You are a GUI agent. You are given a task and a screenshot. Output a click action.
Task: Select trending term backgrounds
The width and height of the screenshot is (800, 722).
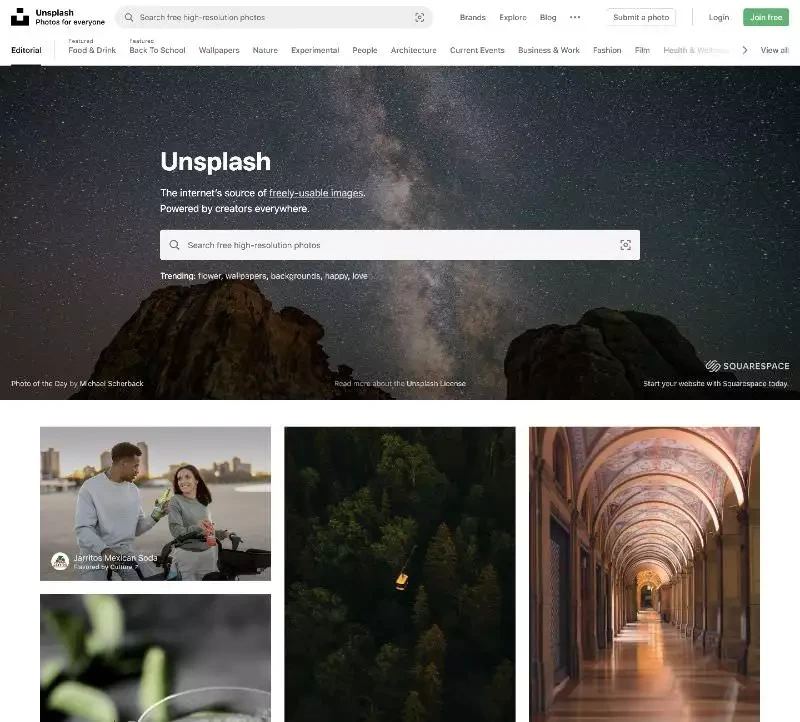click(296, 276)
